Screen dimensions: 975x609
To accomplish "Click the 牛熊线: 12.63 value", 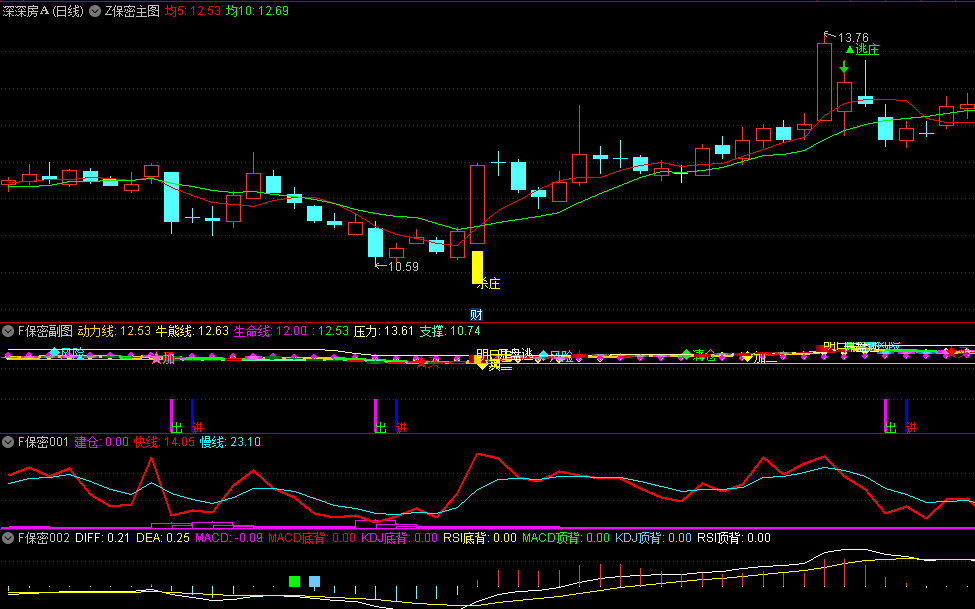I will [192, 331].
